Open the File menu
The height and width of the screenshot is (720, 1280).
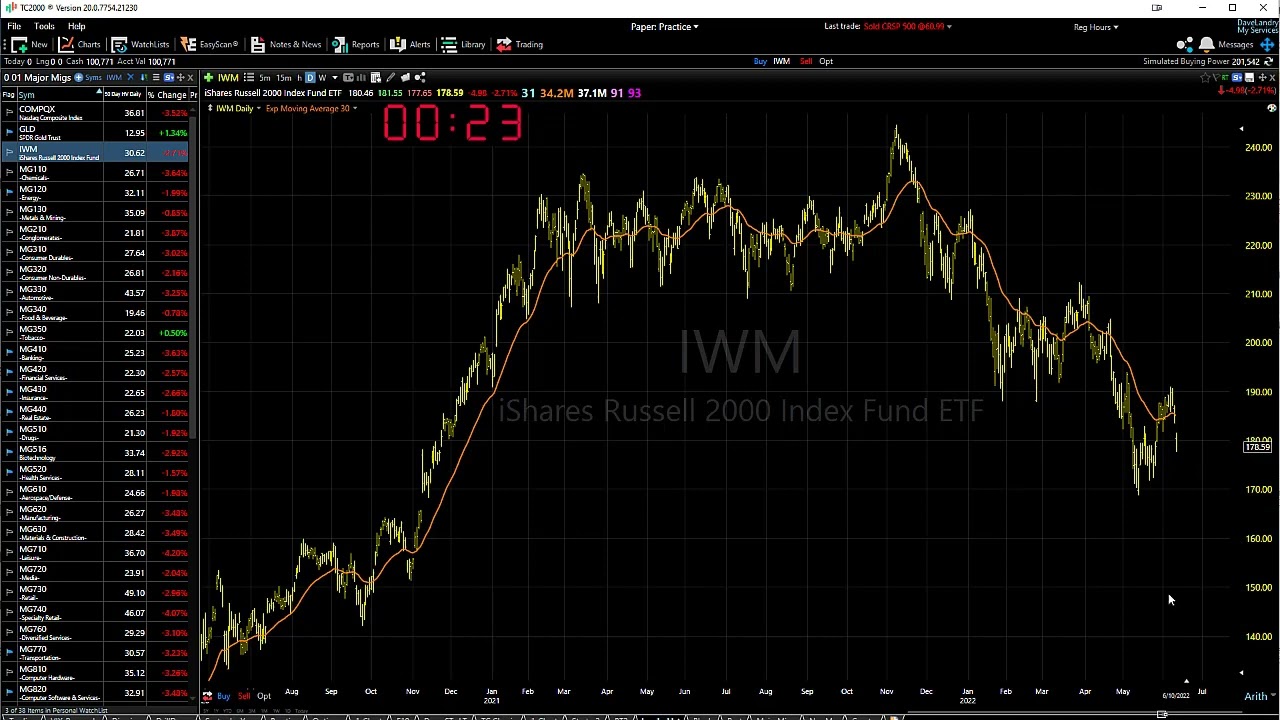pos(14,26)
